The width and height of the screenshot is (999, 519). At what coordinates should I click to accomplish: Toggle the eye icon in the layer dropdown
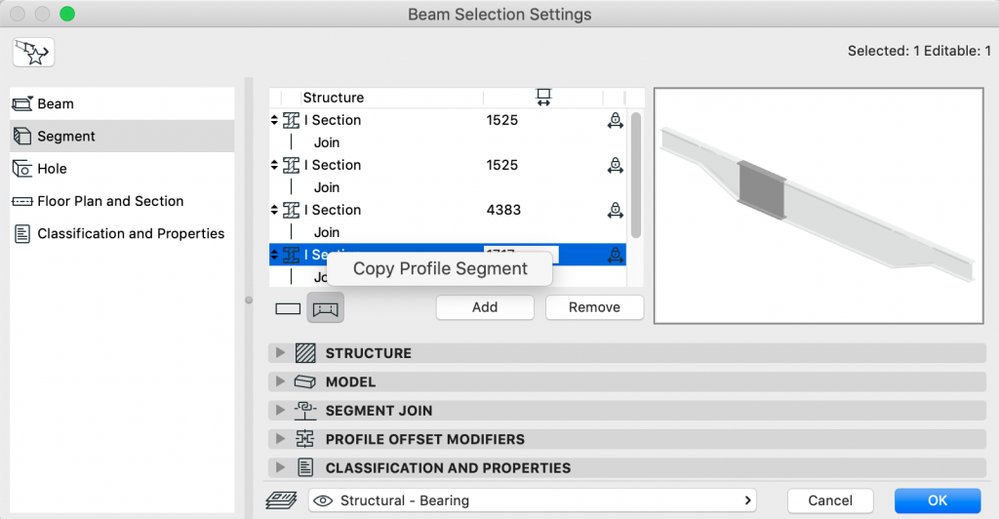(x=323, y=501)
